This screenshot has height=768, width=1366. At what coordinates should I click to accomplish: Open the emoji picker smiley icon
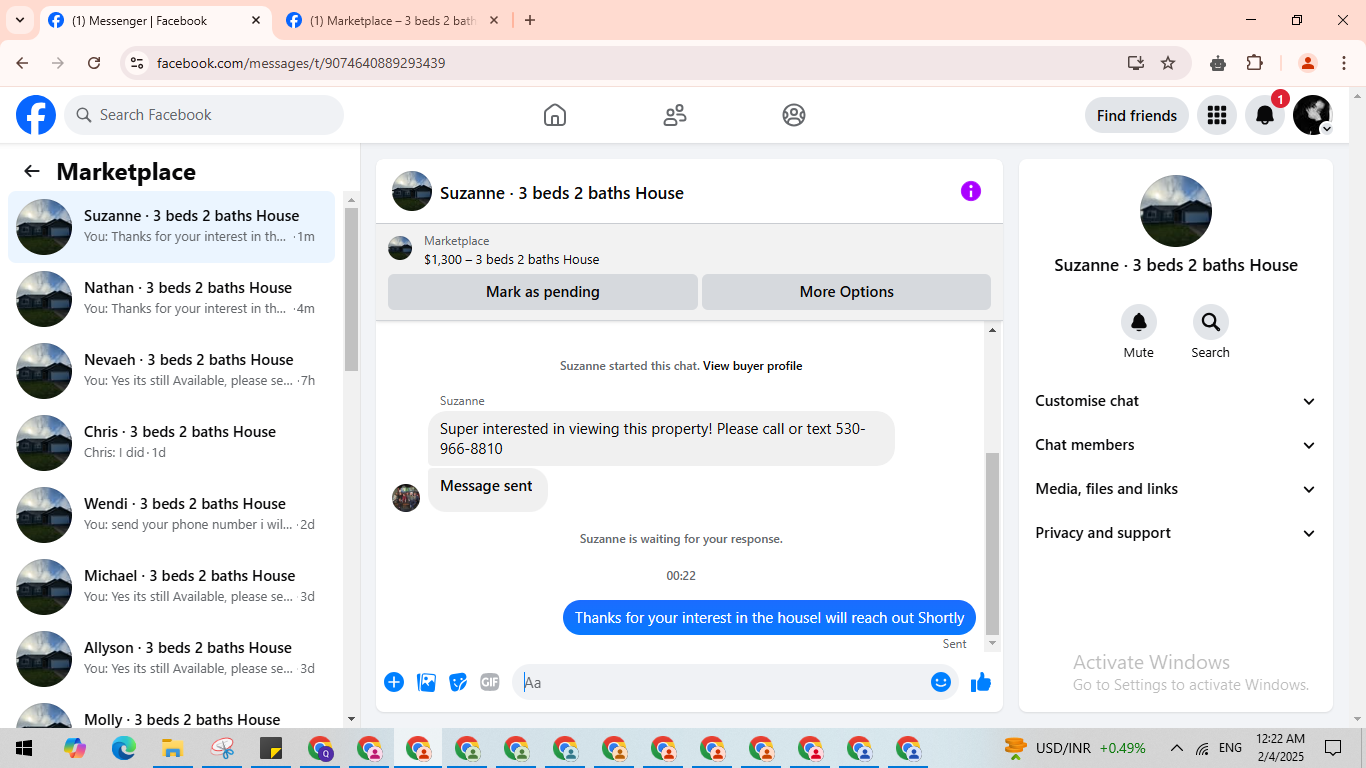point(941,682)
